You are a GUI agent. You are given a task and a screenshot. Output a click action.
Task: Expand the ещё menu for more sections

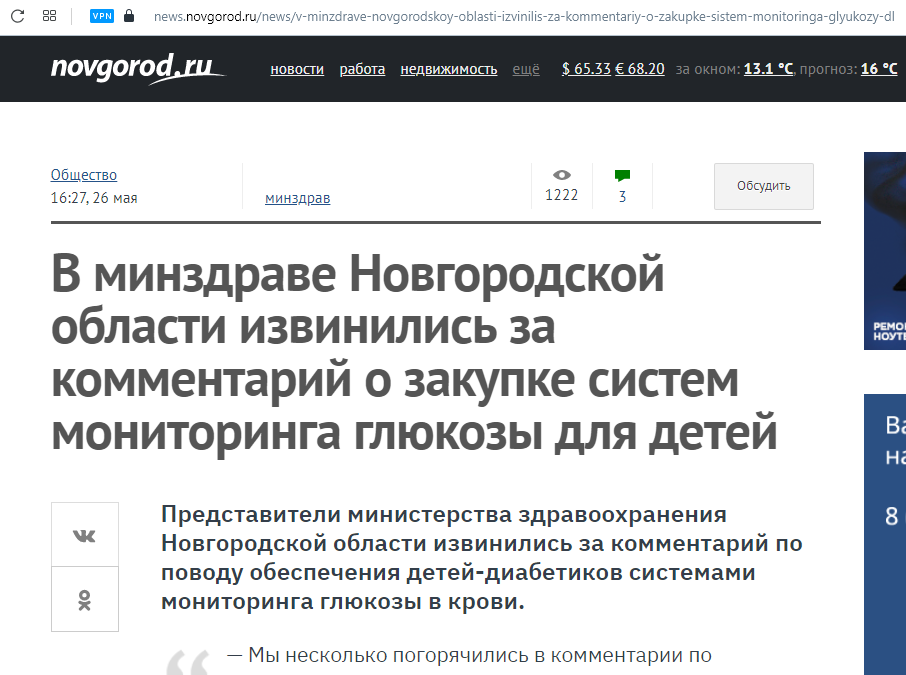(525, 69)
